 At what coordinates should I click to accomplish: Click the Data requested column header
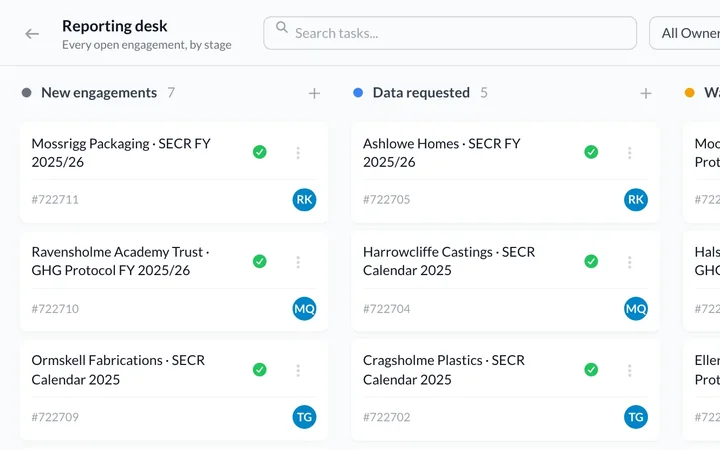pos(421,93)
